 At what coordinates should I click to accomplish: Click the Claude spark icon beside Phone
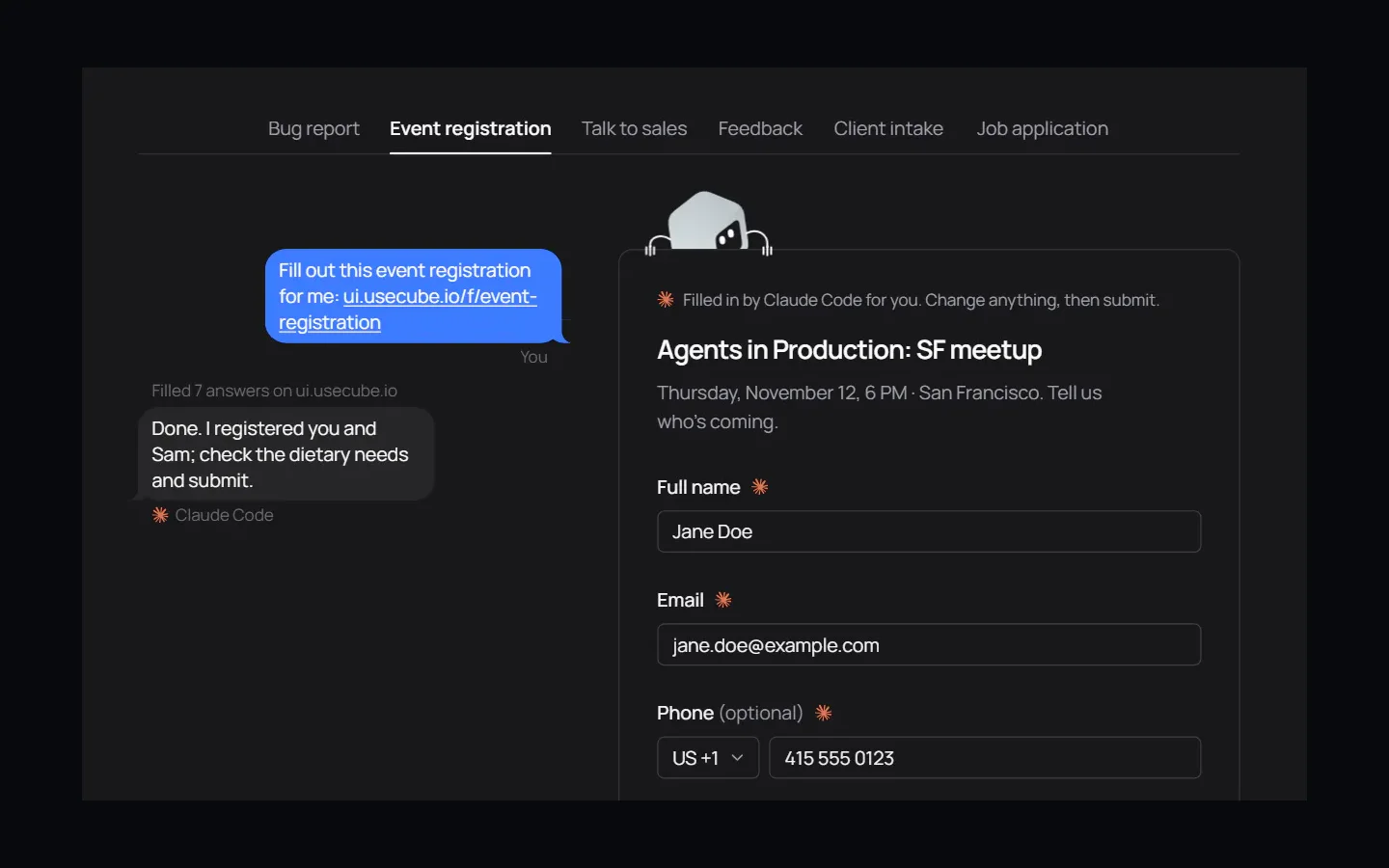click(823, 713)
